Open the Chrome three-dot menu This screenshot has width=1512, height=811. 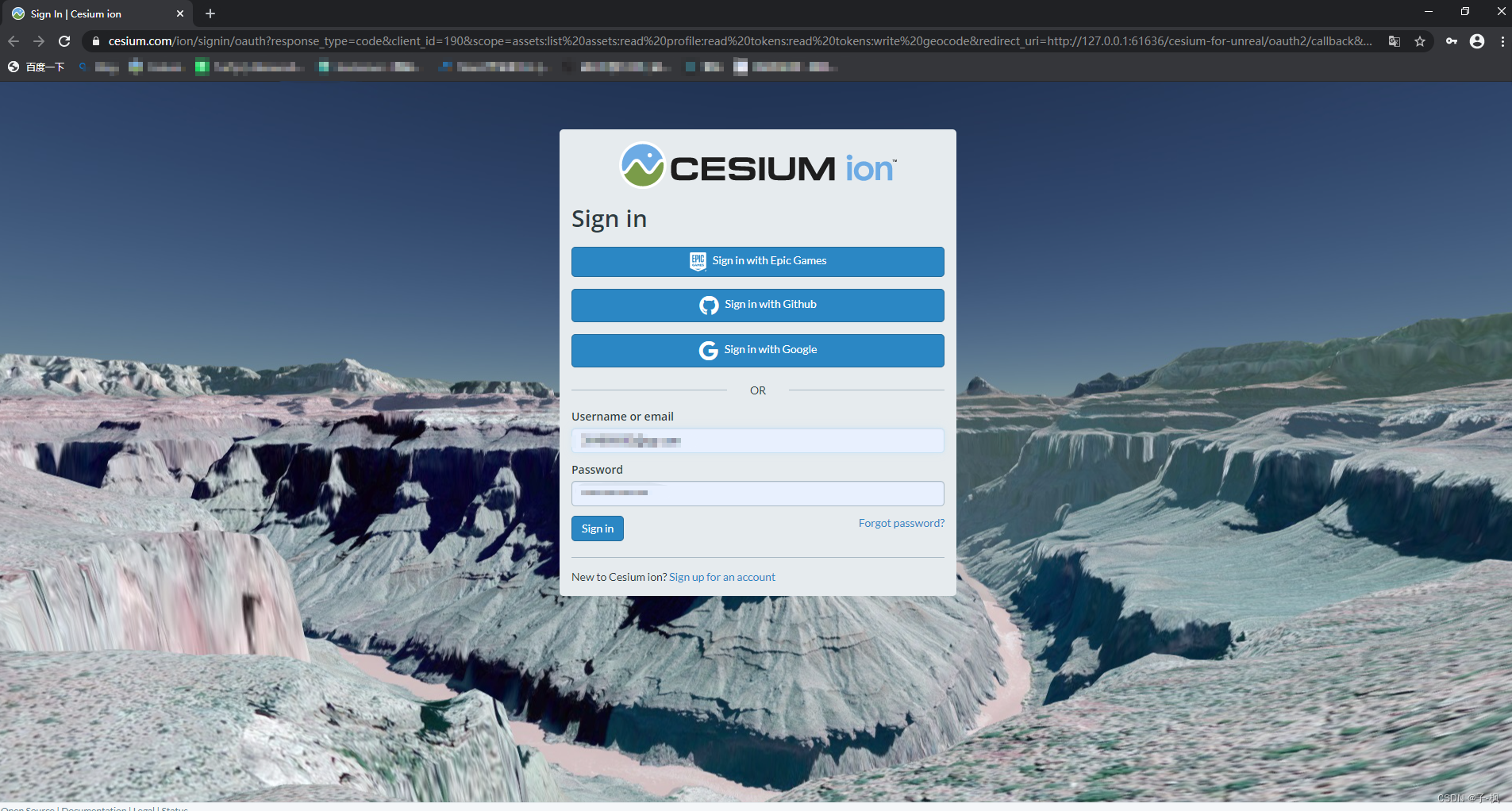point(1502,41)
